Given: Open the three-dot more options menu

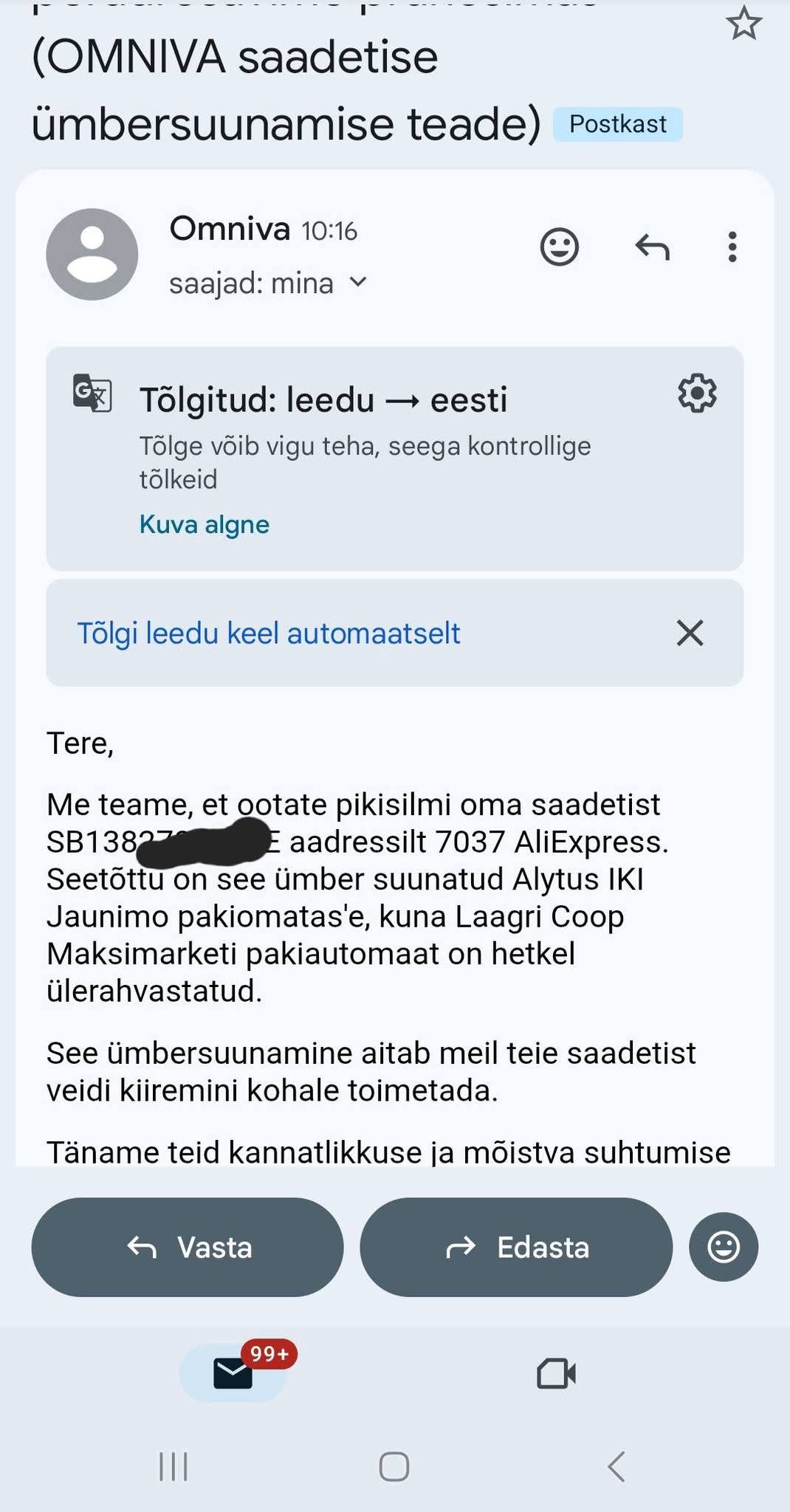Looking at the screenshot, I should (x=732, y=247).
